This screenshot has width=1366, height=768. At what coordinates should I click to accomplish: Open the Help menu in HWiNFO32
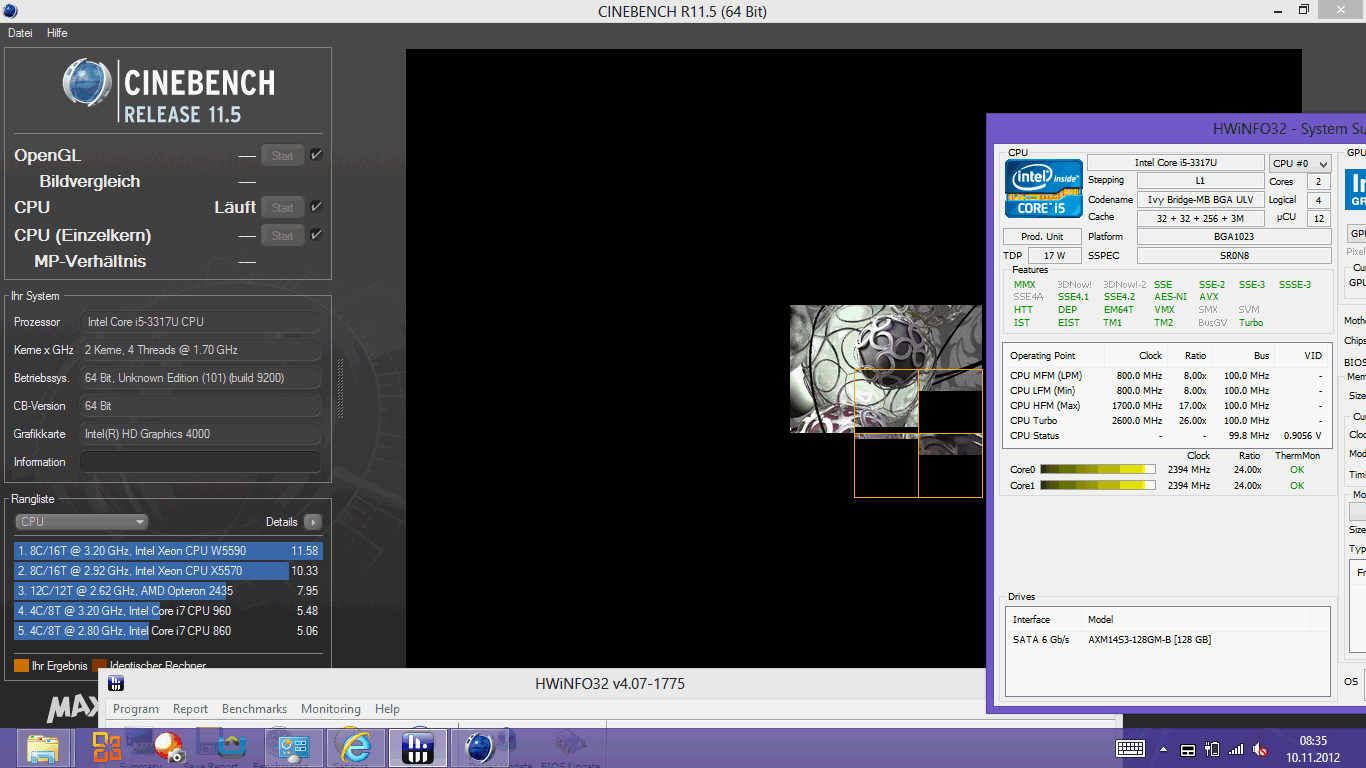[x=387, y=709]
